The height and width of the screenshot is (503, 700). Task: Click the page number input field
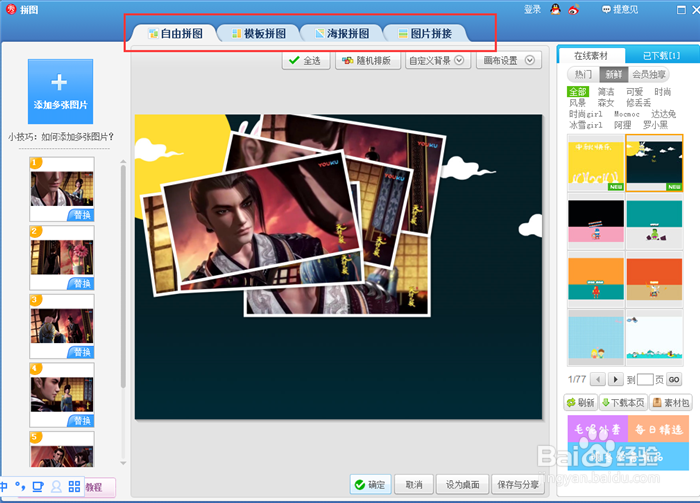tap(645, 379)
